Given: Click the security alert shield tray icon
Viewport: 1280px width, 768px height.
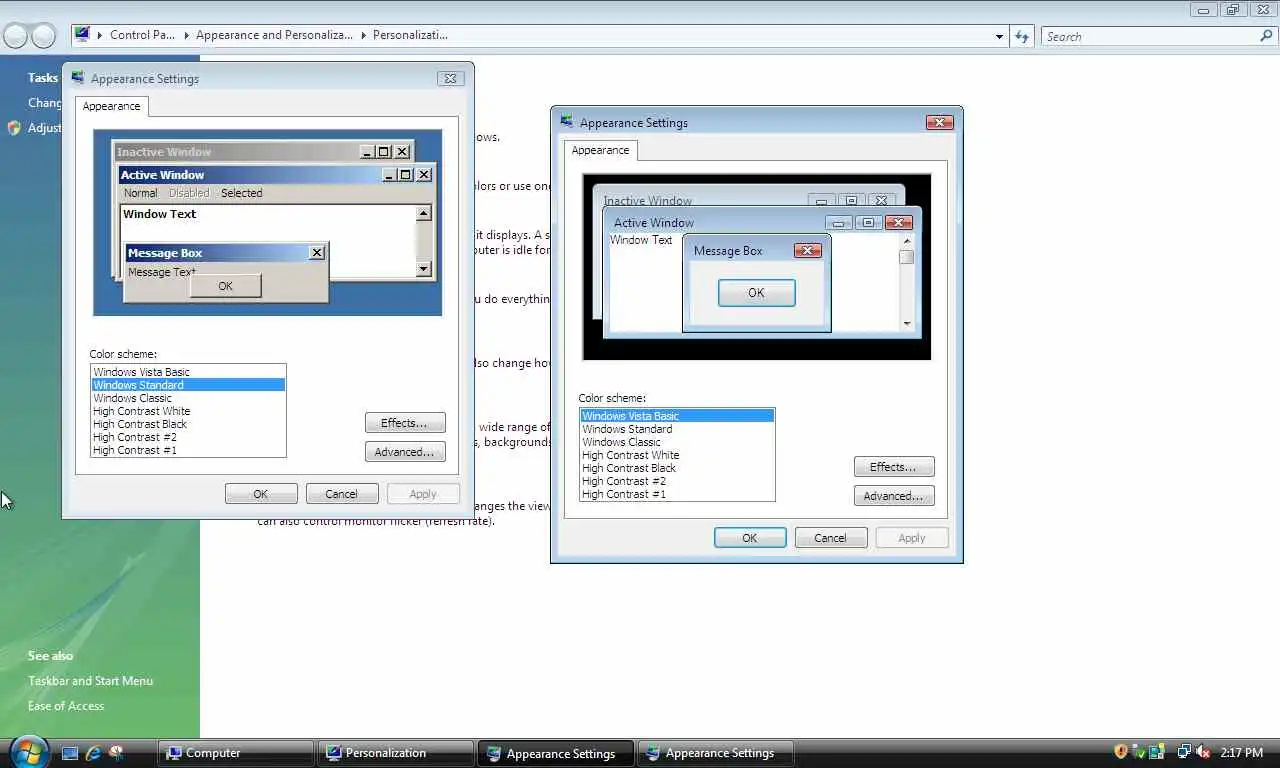Looking at the screenshot, I should (1121, 752).
